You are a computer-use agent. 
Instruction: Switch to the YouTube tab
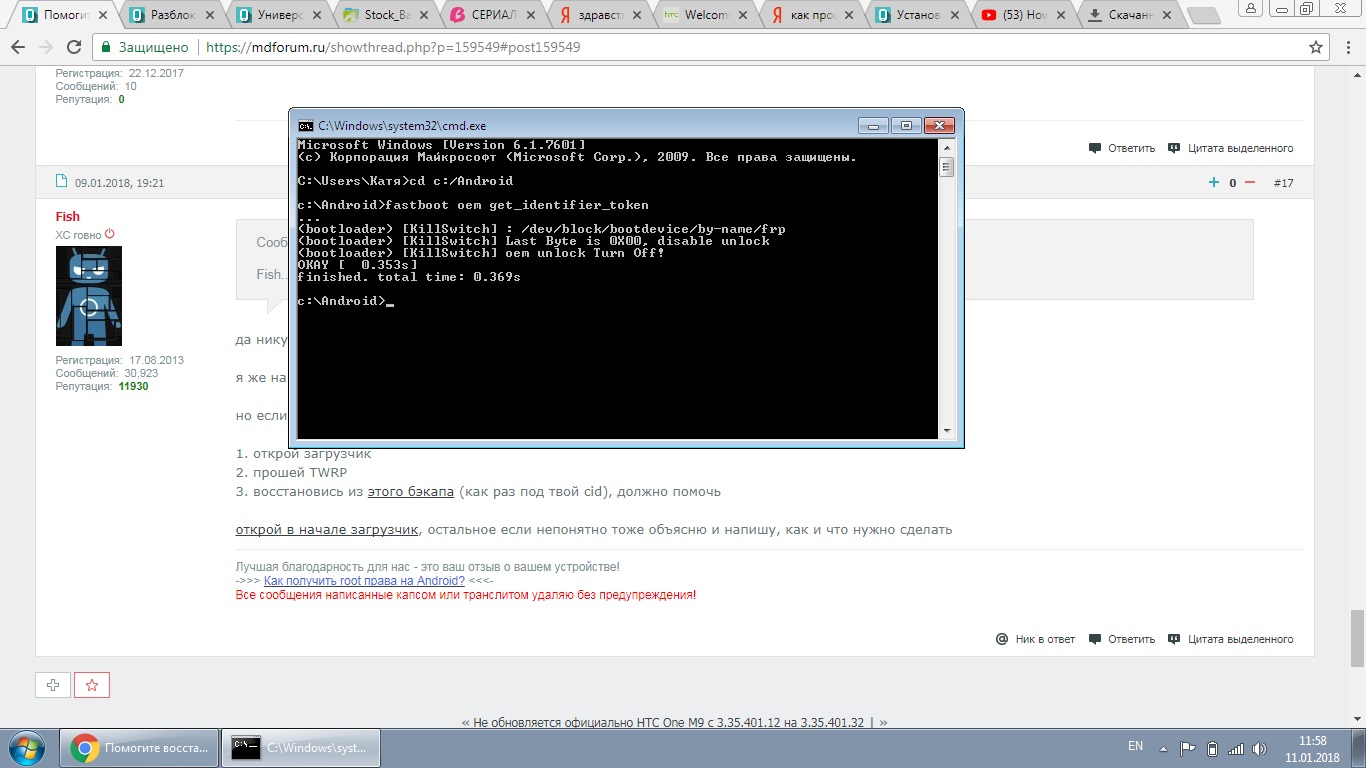(x=1020, y=15)
